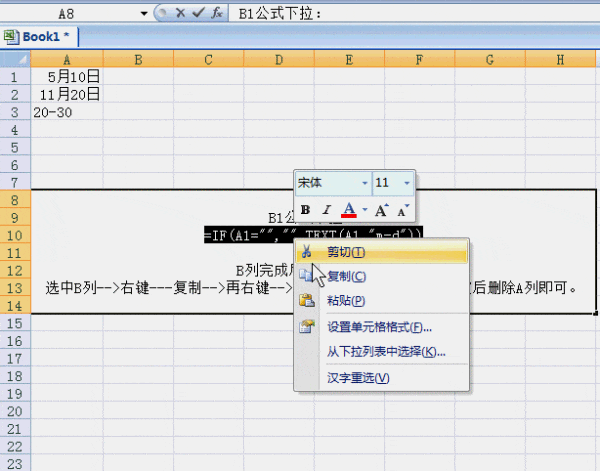Viewport: 600px width, 471px height.
Task: Select column H header
Action: 560,60
